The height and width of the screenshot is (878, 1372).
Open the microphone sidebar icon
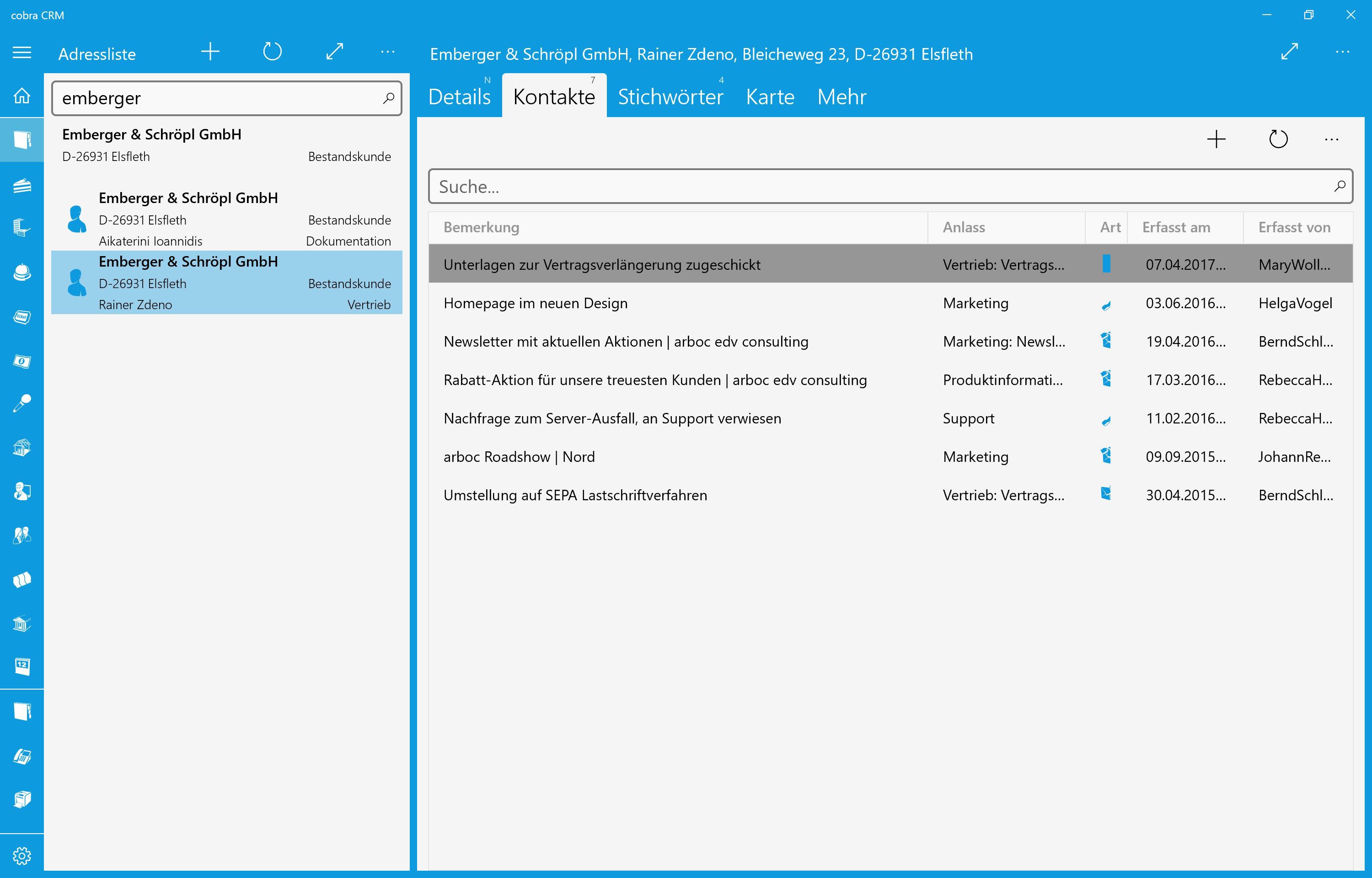click(21, 404)
